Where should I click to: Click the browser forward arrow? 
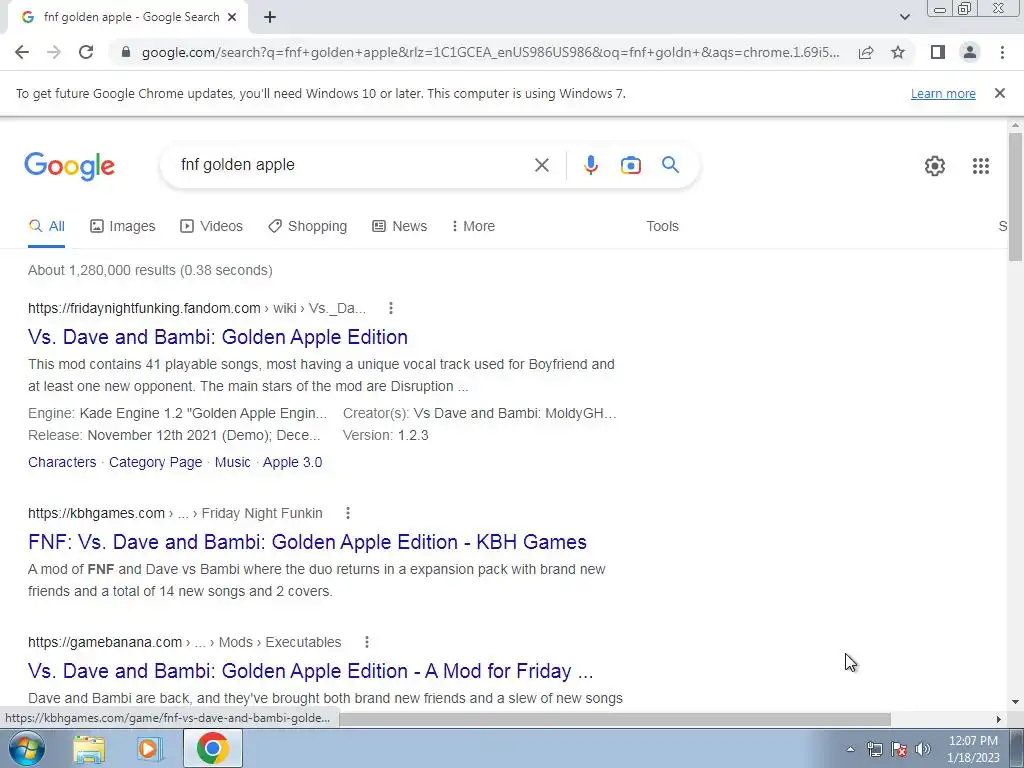54,52
